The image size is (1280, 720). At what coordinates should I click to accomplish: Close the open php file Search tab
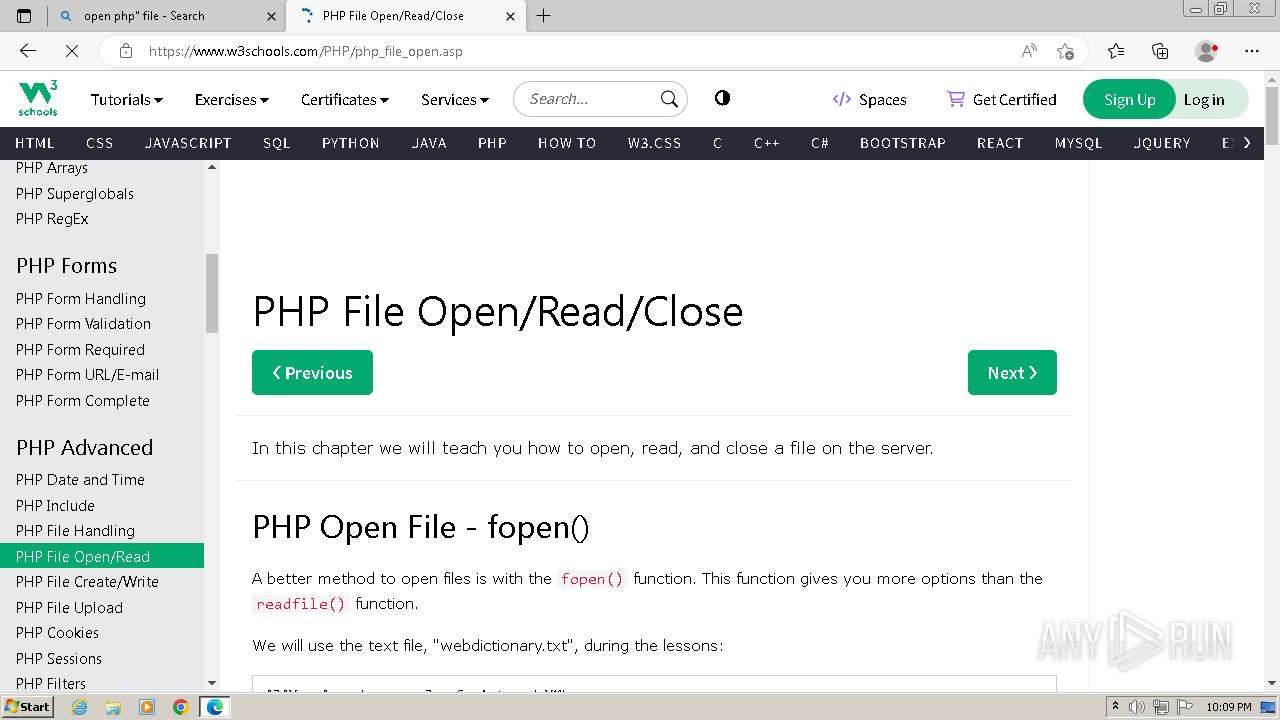[x=271, y=16]
